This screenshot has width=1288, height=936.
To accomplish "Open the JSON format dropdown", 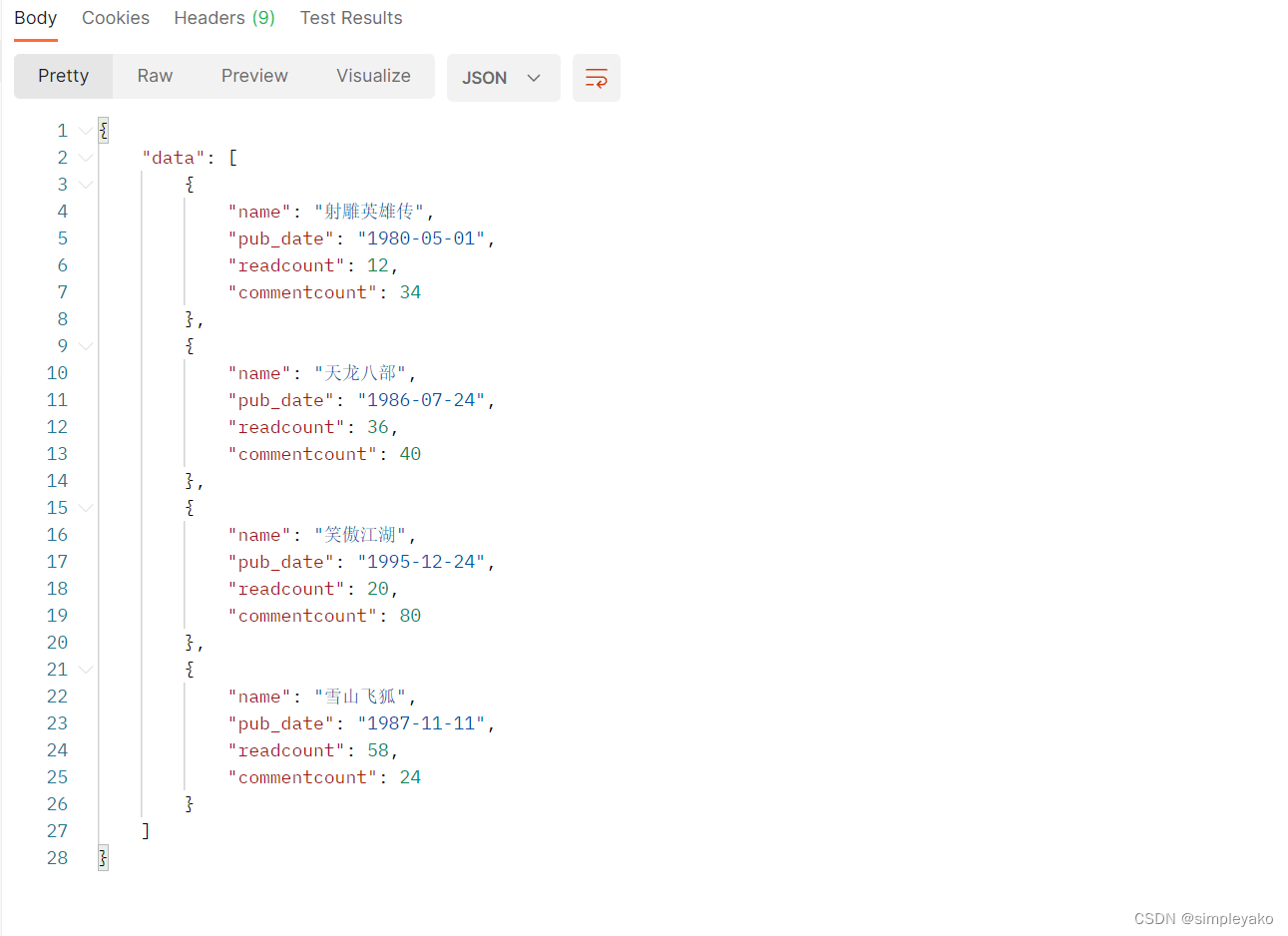I will pos(503,77).
